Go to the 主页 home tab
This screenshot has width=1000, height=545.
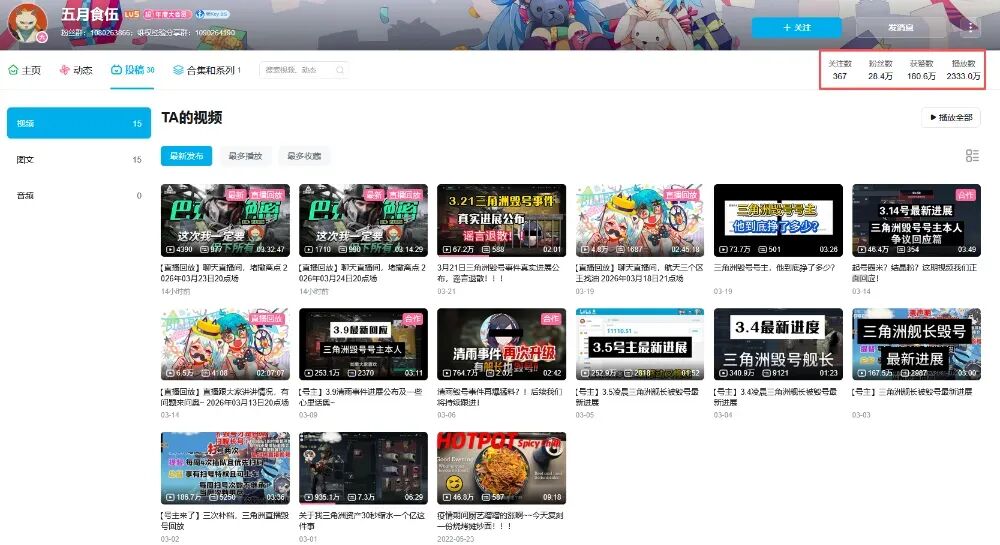click(25, 70)
